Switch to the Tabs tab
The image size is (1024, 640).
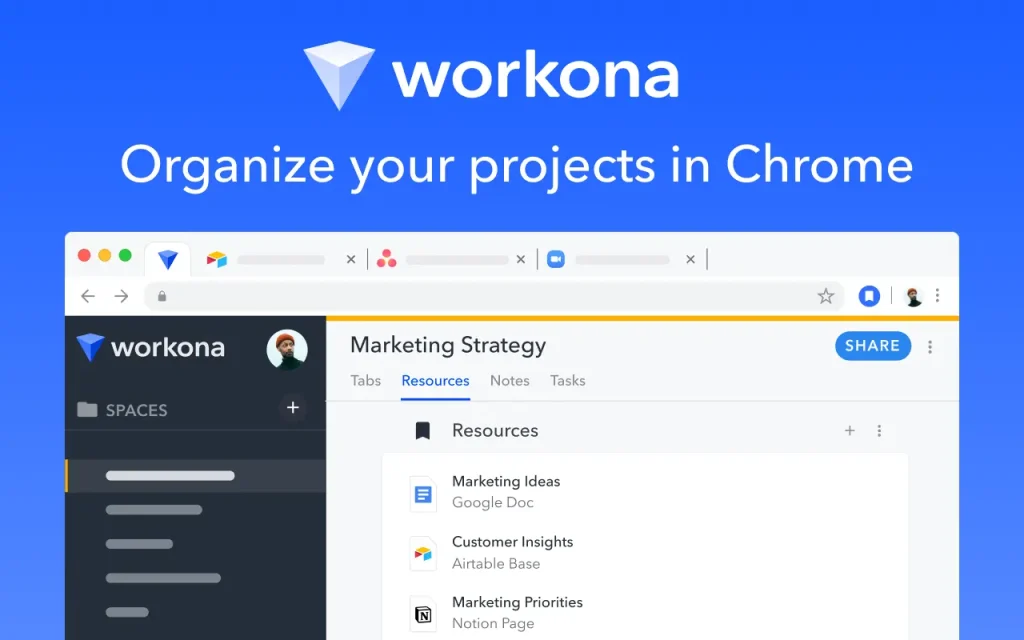coord(365,381)
